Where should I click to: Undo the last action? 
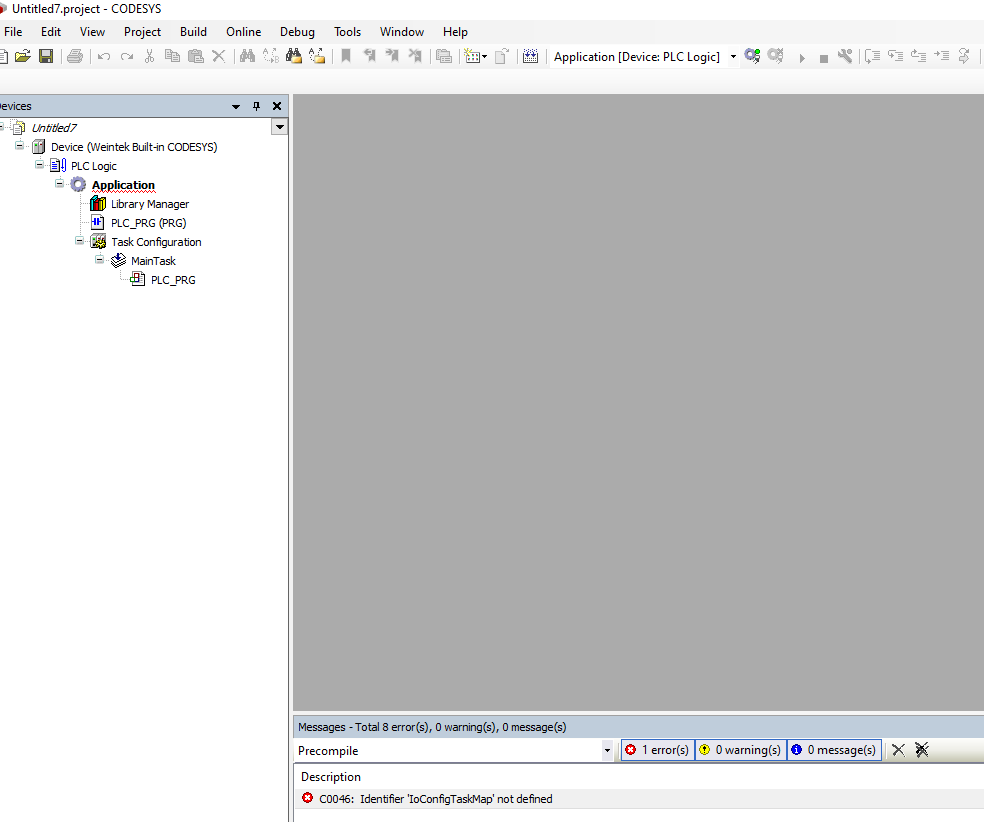pos(104,56)
